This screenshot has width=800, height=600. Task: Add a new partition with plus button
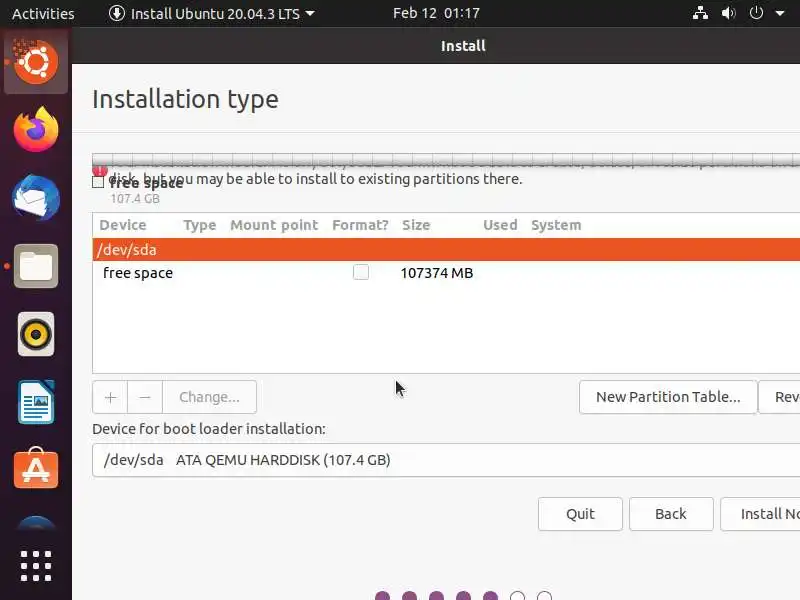[110, 397]
